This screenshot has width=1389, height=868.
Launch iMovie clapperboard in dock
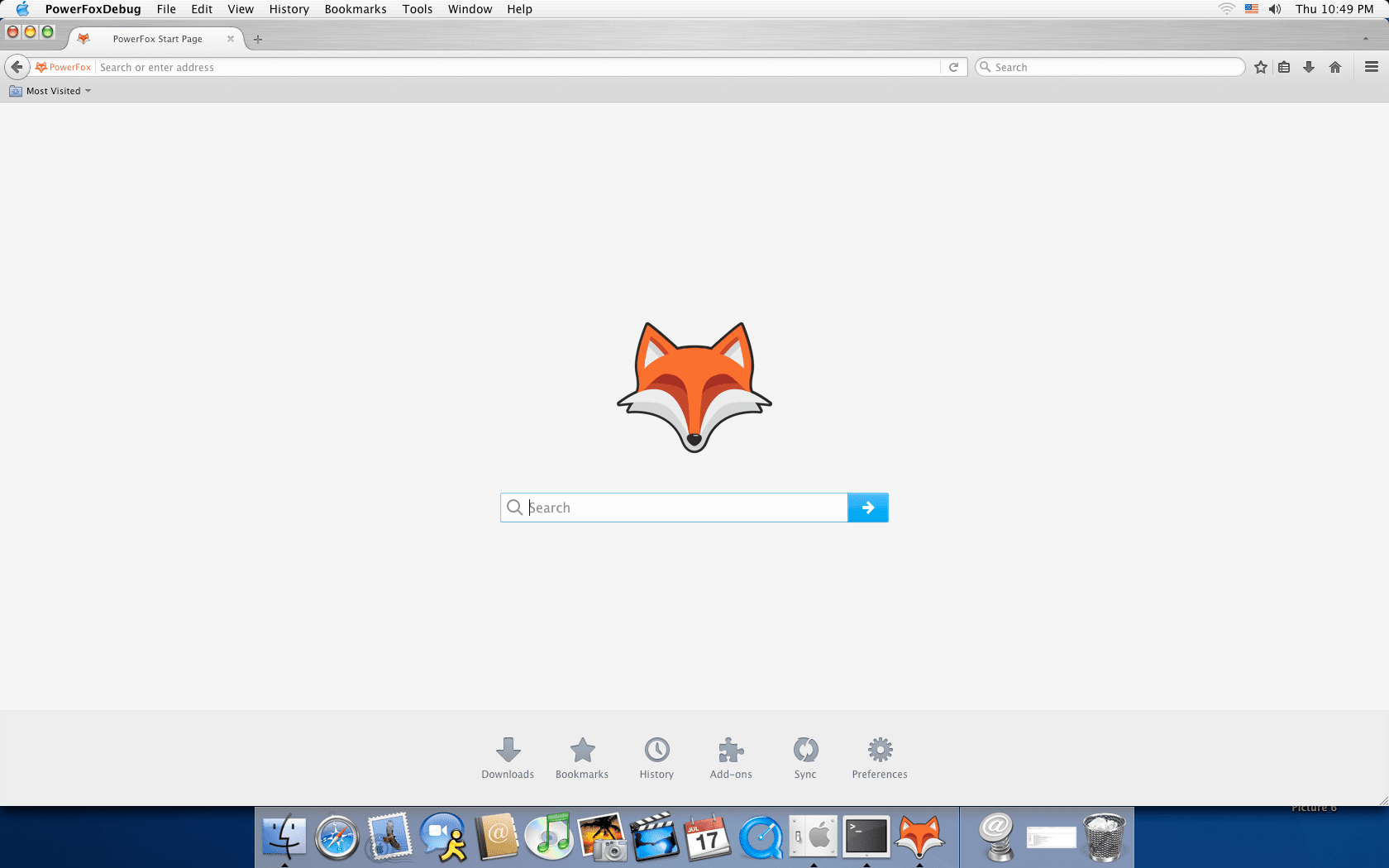655,837
